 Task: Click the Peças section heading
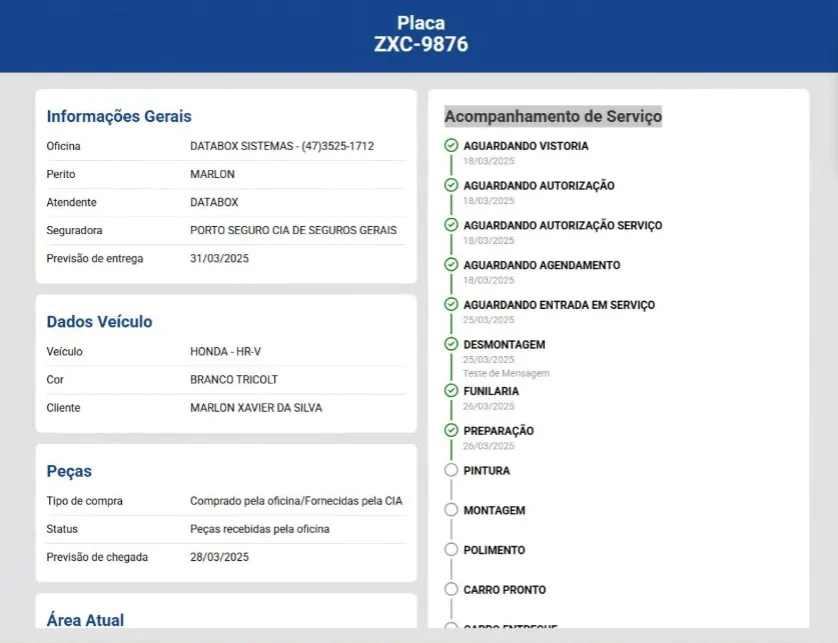[x=69, y=471]
